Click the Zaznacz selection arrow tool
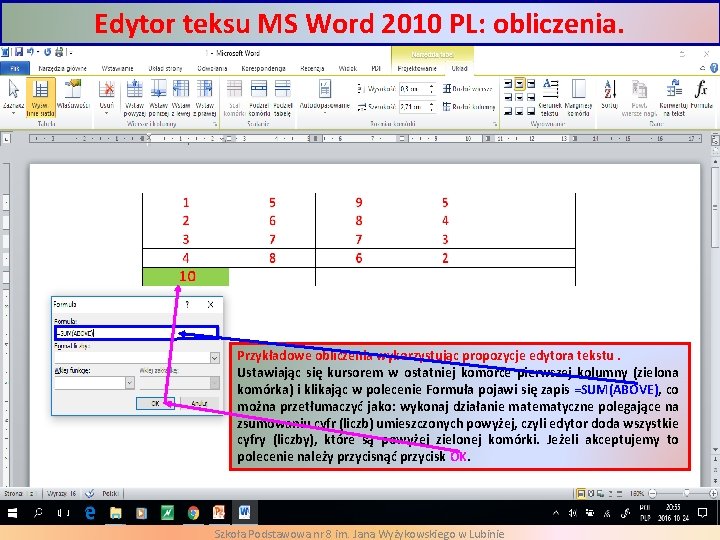The height and width of the screenshot is (540, 720). (x=13, y=96)
